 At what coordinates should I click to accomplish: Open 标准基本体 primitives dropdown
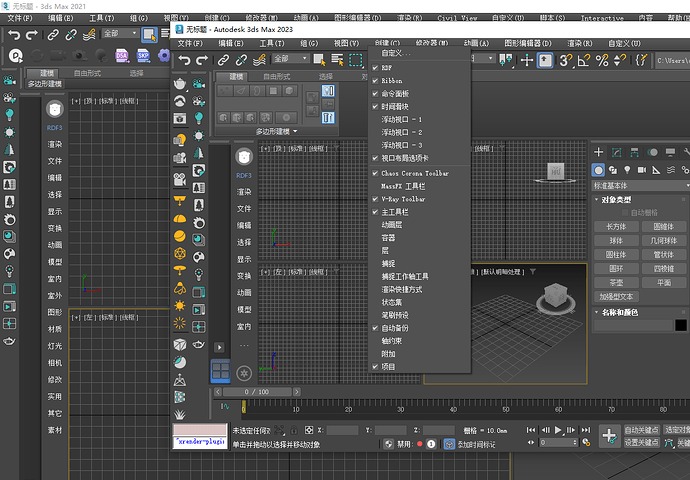point(641,186)
